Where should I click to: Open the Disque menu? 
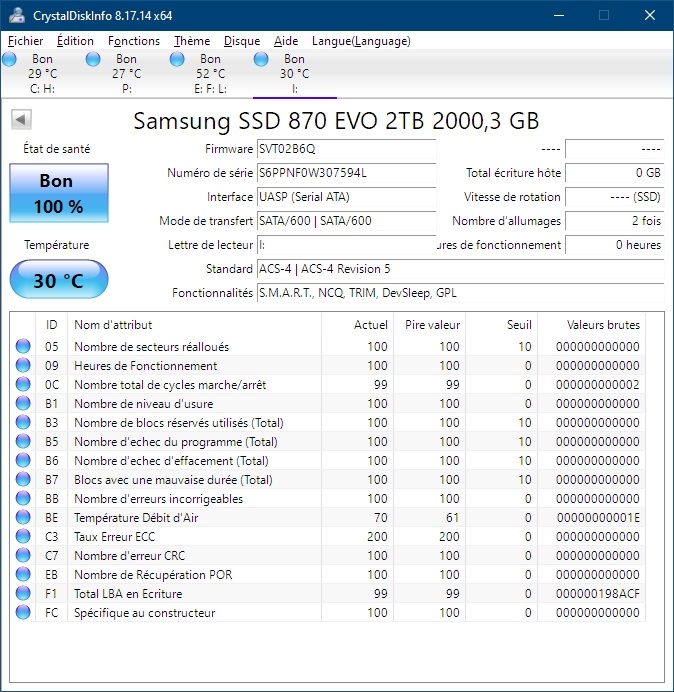(x=242, y=41)
